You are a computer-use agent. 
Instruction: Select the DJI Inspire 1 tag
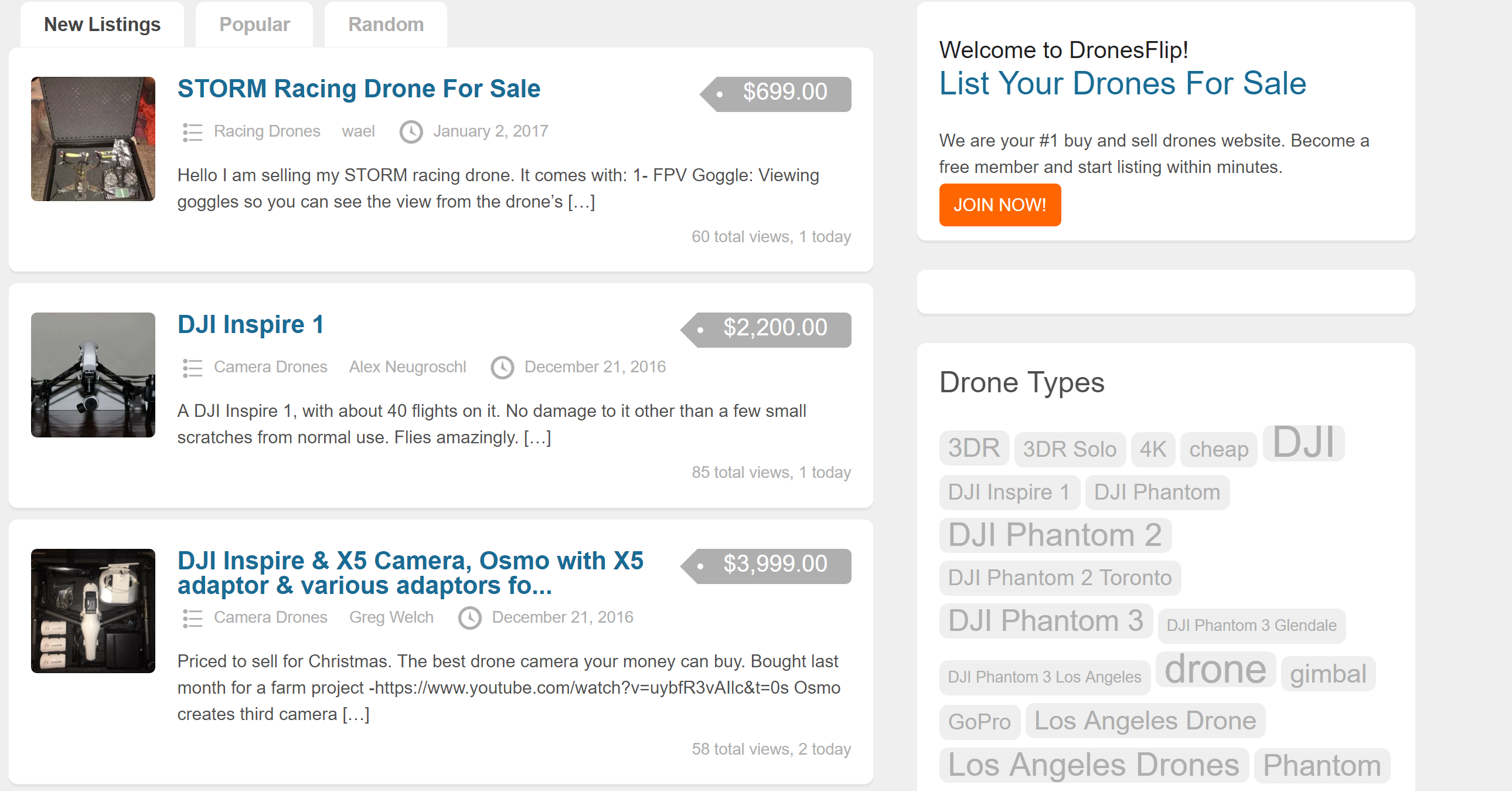click(1009, 492)
